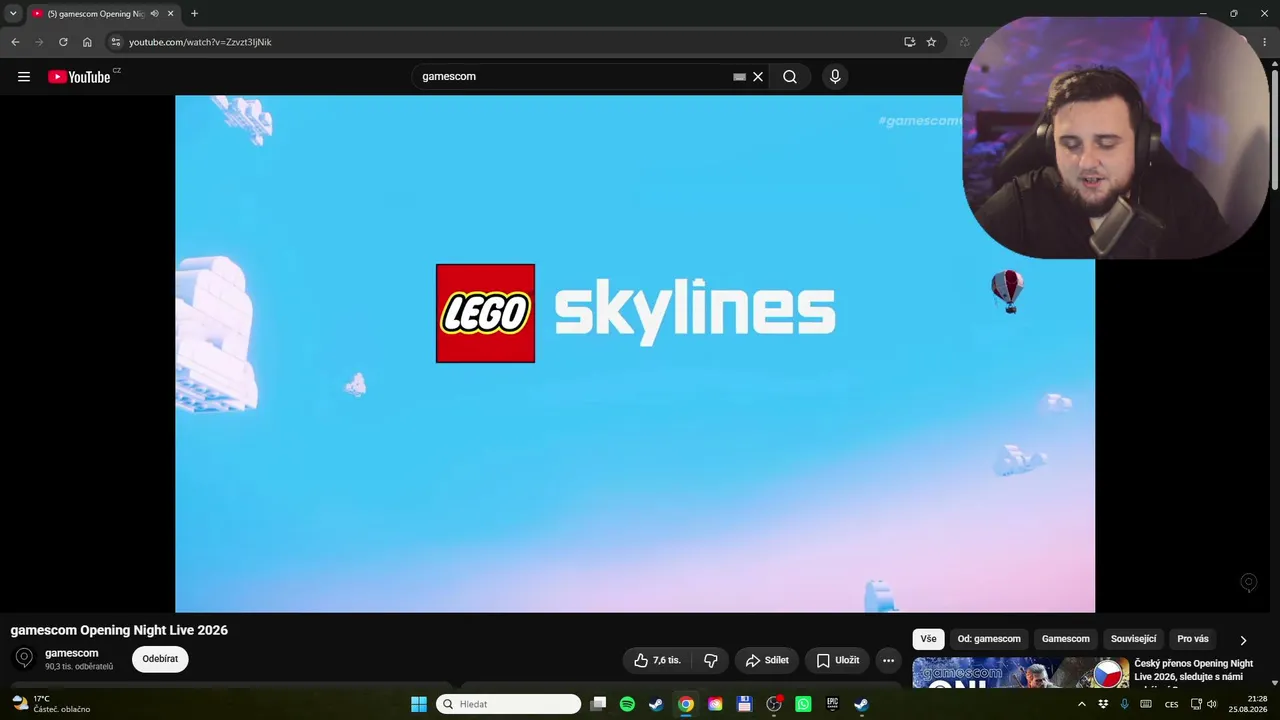Install app icon in address bar
1280x720 pixels.
tap(909, 42)
